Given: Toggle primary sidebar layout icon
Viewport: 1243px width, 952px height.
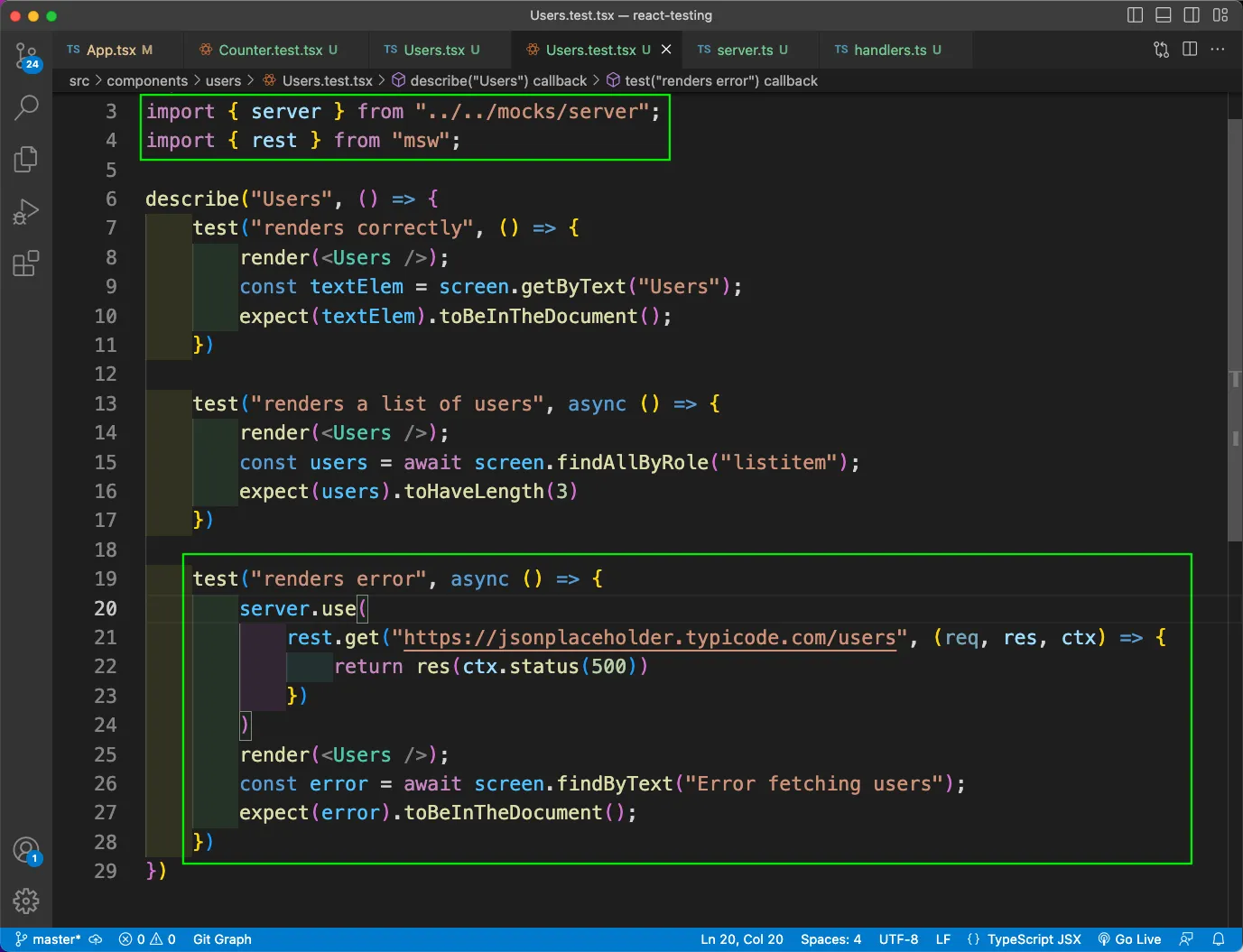Looking at the screenshot, I should (1136, 15).
